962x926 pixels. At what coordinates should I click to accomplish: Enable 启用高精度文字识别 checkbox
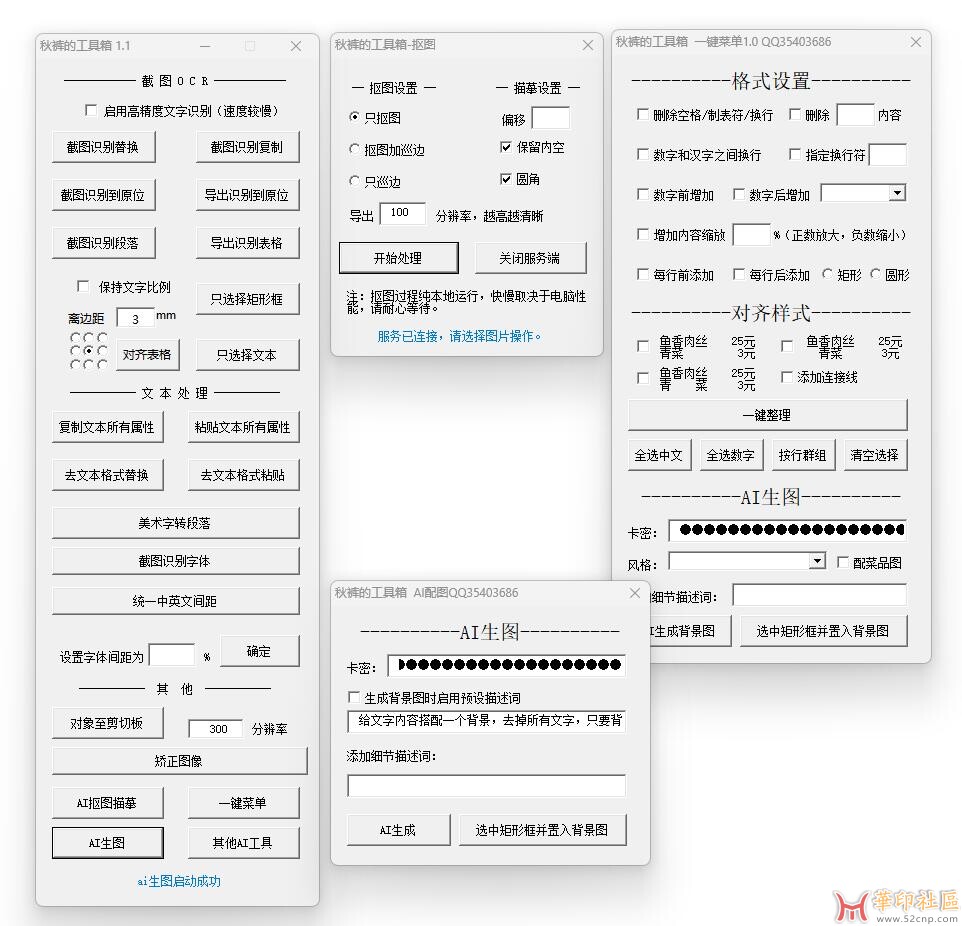(92, 111)
